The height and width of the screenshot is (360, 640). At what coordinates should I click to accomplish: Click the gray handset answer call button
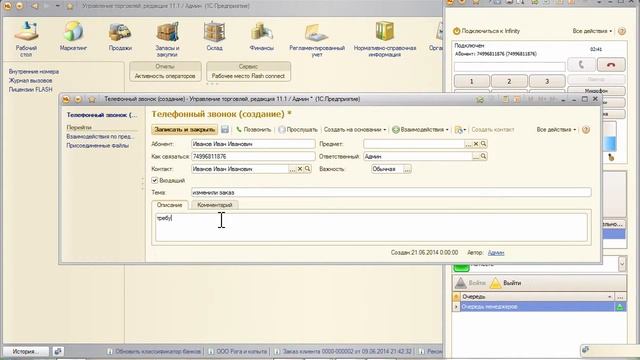pyautogui.click(x=581, y=64)
